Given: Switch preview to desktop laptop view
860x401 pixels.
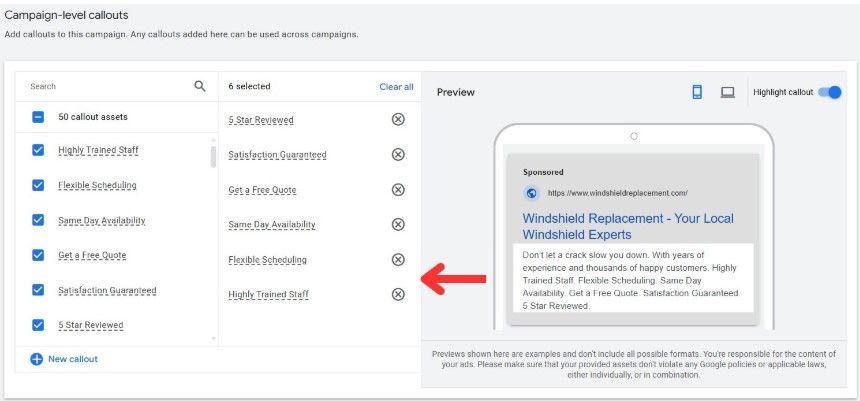Looking at the screenshot, I should pyautogui.click(x=727, y=92).
